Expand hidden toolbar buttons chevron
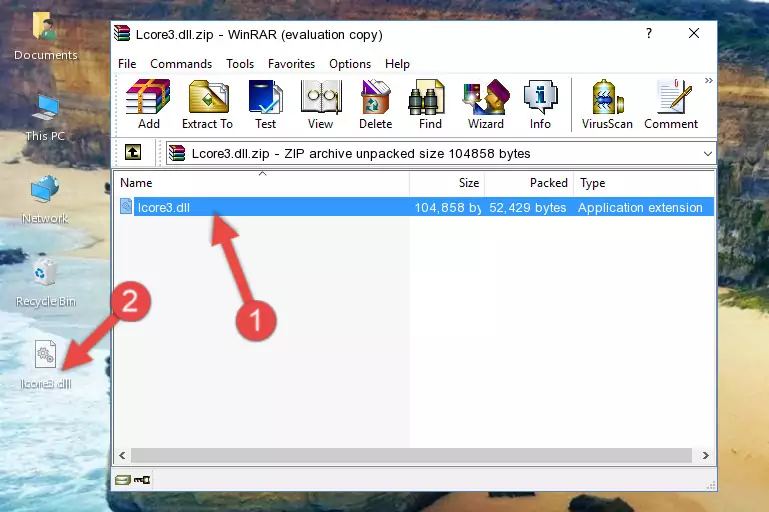 click(708, 80)
